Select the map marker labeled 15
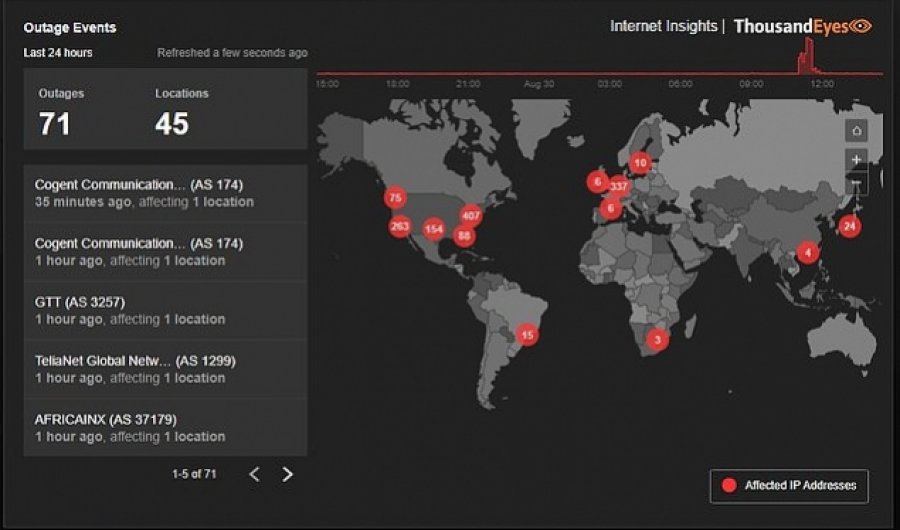Viewport: 900px width, 530px height. pyautogui.click(x=527, y=335)
